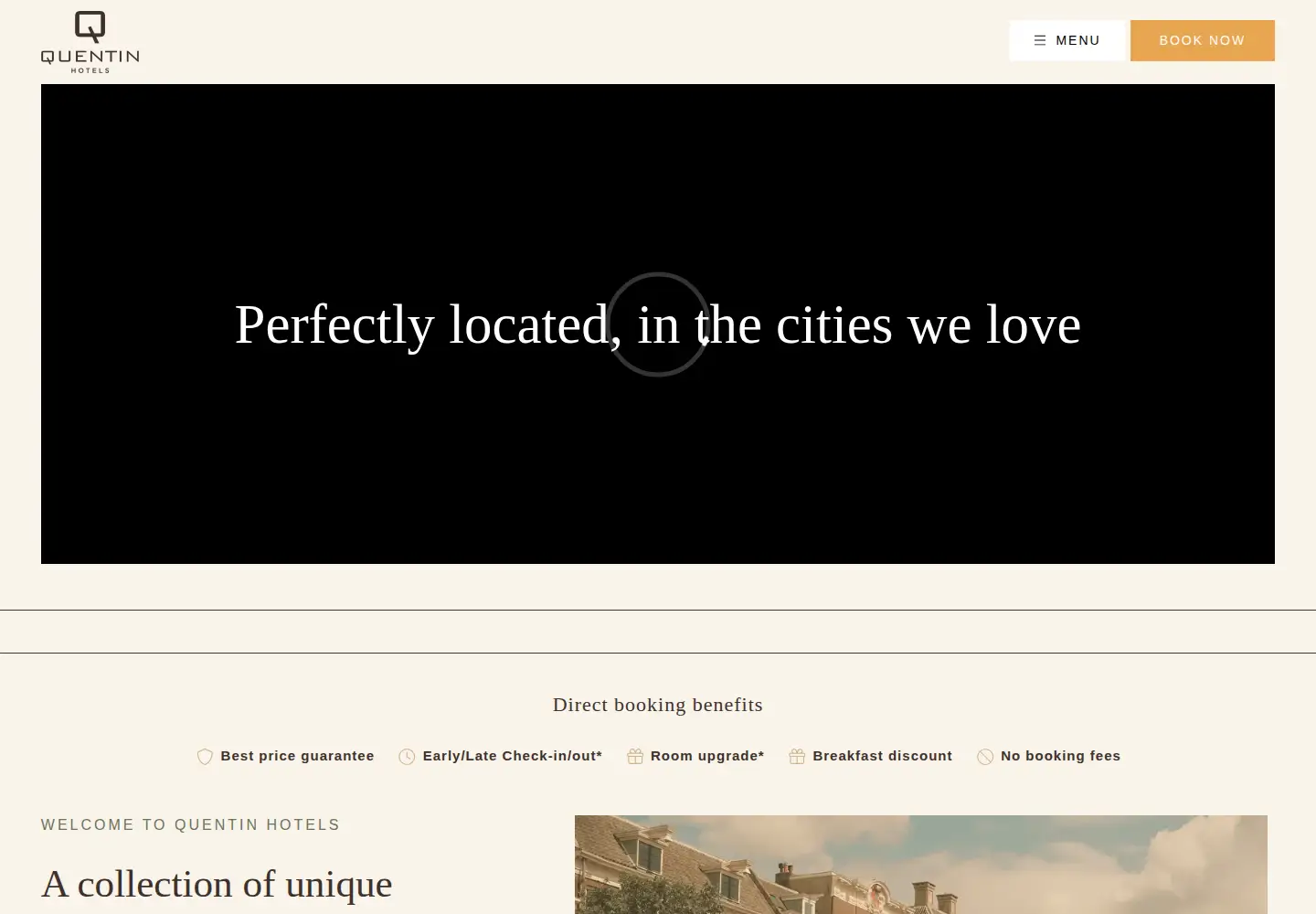Click the hotel building photo
This screenshot has height=914, width=1316.
(921, 865)
